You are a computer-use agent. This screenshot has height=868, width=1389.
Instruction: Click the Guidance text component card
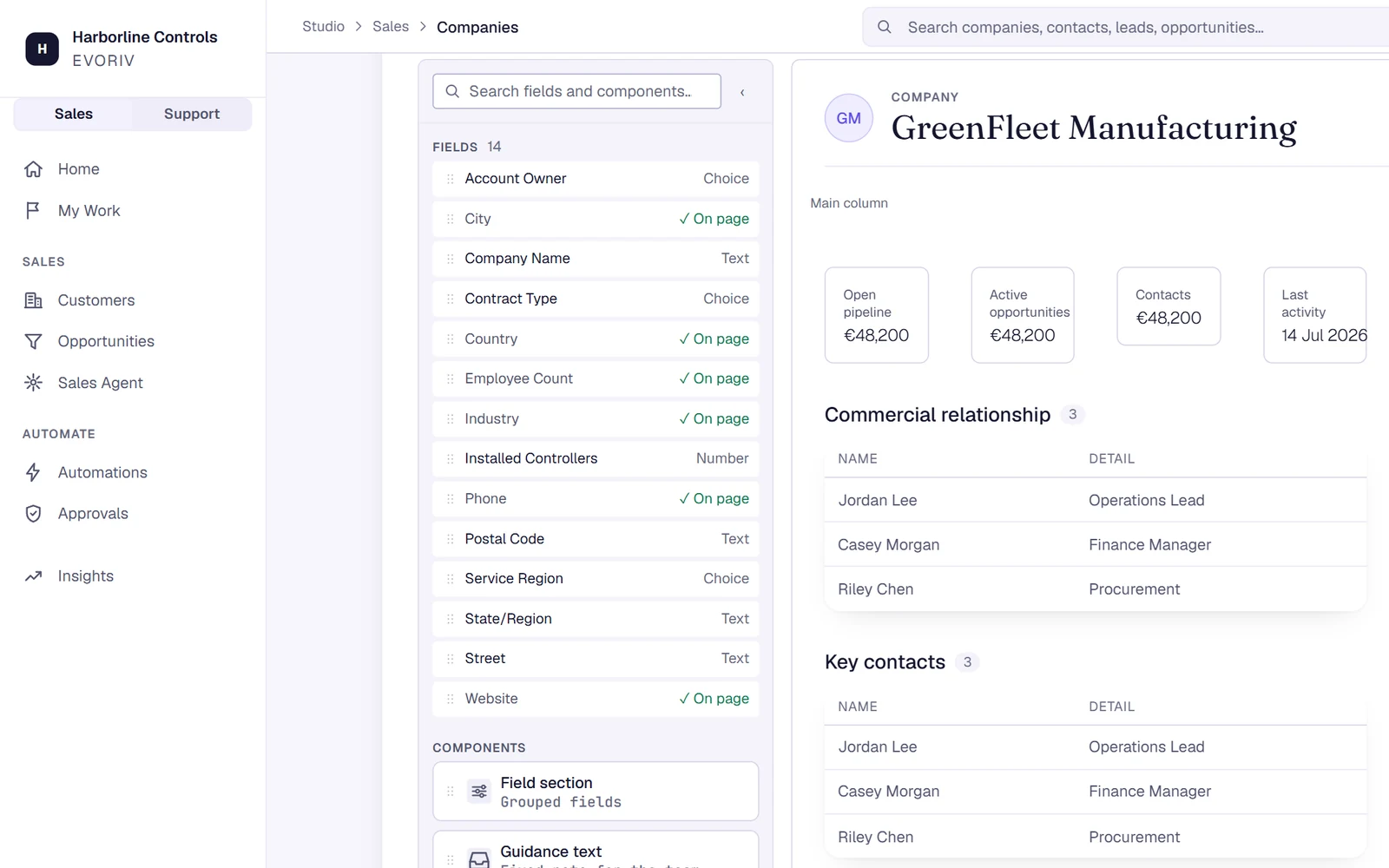[596, 851]
